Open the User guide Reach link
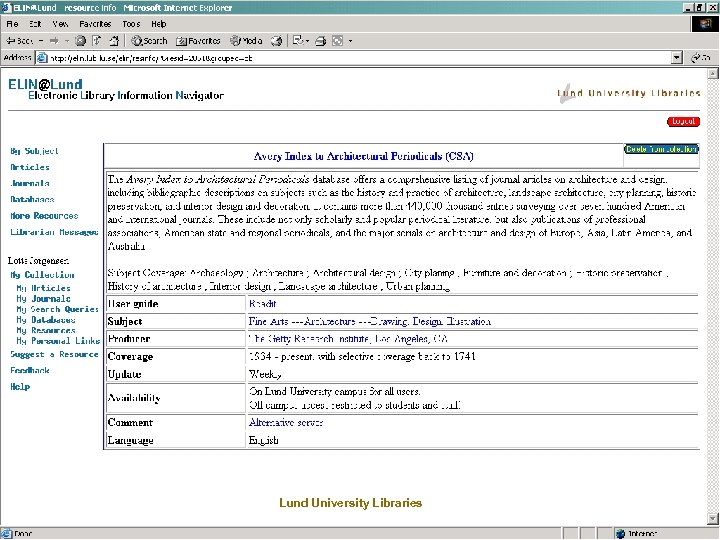 coord(262,304)
